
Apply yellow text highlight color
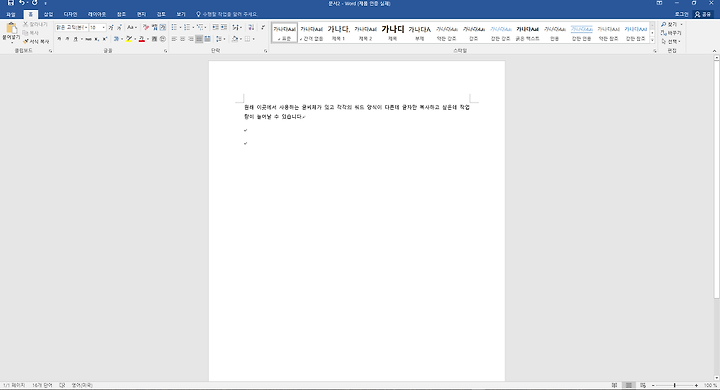pos(129,39)
